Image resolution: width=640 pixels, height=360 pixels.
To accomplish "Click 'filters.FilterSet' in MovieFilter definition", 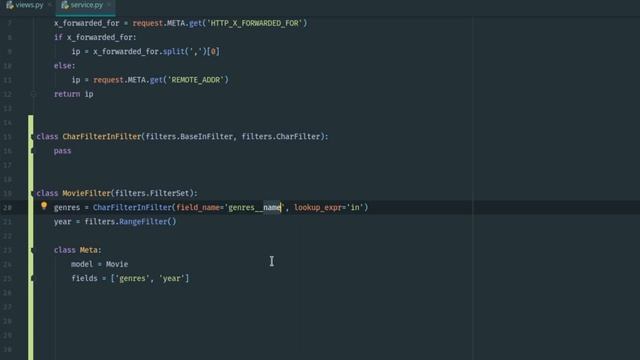I will click(x=152, y=193).
